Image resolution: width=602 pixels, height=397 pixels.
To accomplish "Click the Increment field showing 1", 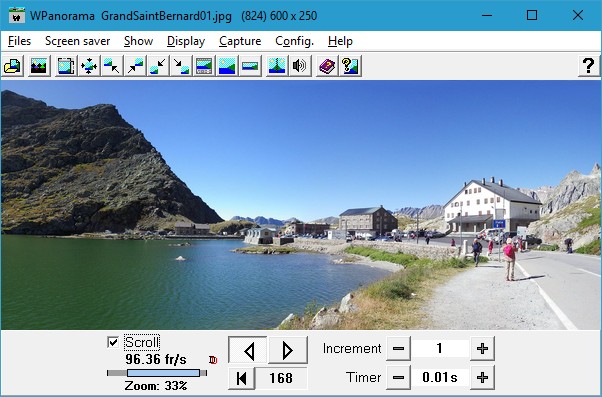I will [x=440, y=349].
